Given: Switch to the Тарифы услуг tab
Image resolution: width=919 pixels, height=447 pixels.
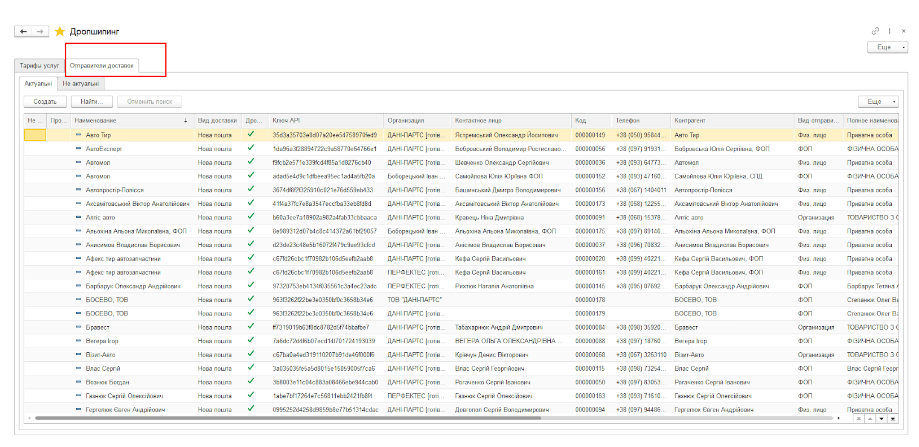Looking at the screenshot, I should click(38, 66).
